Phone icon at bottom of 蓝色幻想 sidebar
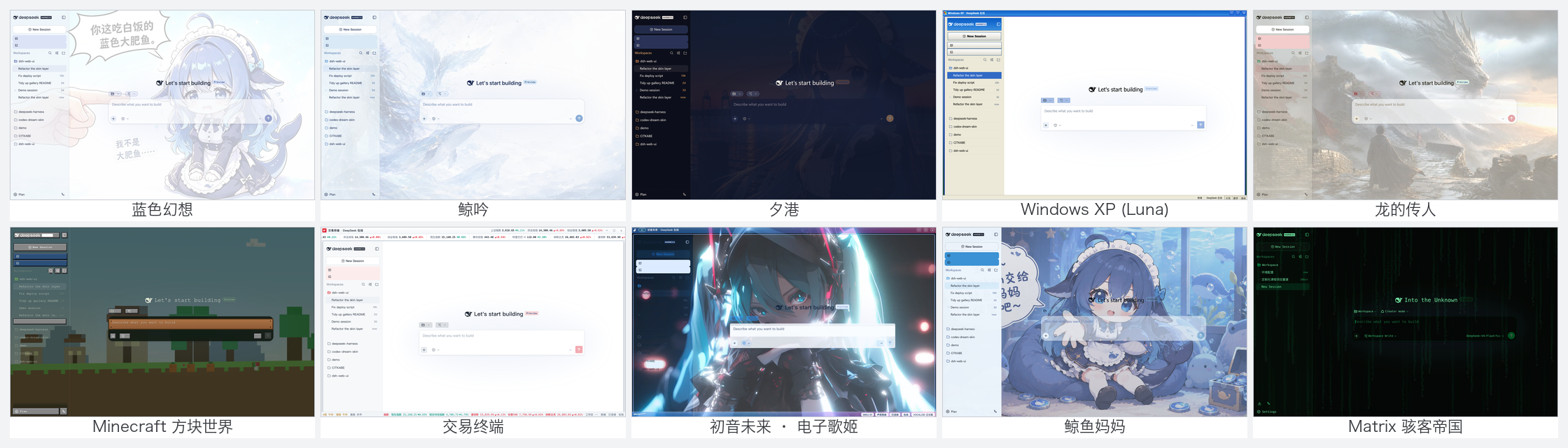Screen dimensions: 1568x448 63,195
